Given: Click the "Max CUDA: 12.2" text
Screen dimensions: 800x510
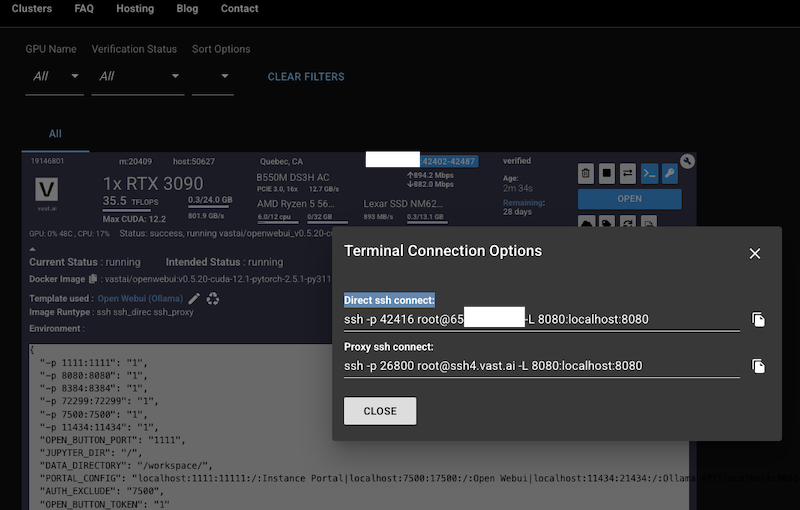Looking at the screenshot, I should (134, 219).
